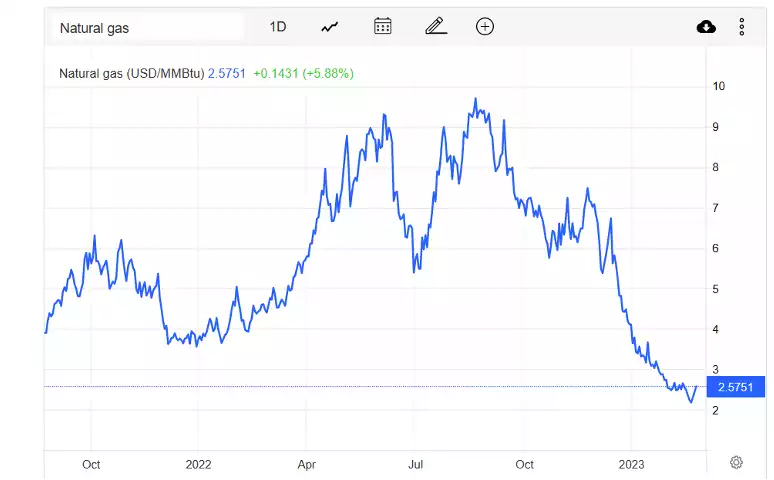
Task: Click the Natural gas symbol search field
Action: point(147,28)
